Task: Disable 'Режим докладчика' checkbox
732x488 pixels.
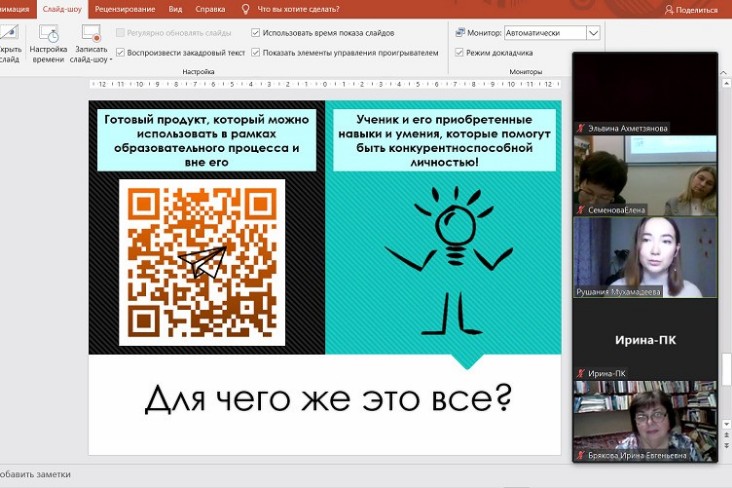Action: pos(460,52)
